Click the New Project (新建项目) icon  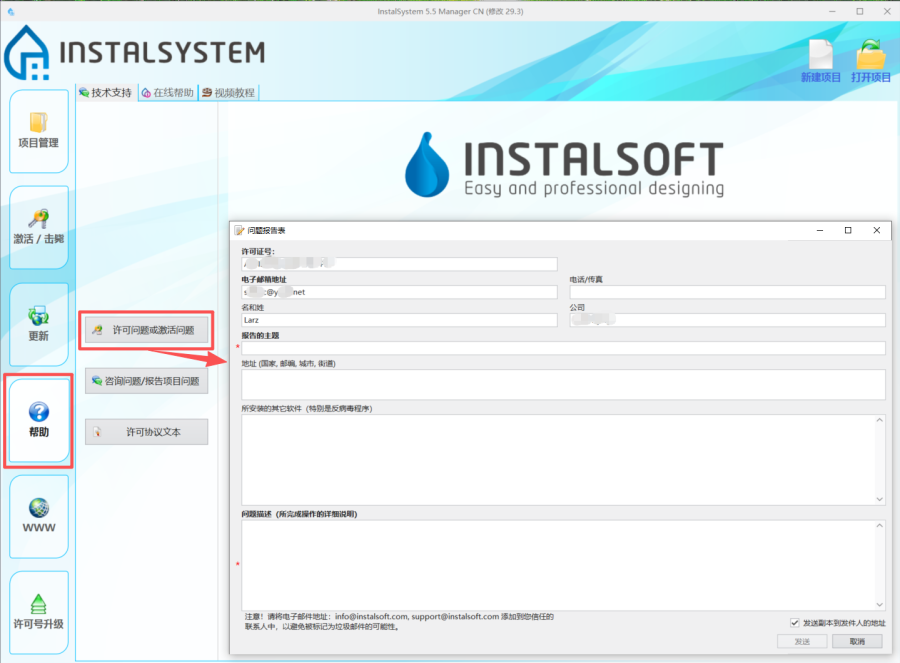click(x=820, y=55)
